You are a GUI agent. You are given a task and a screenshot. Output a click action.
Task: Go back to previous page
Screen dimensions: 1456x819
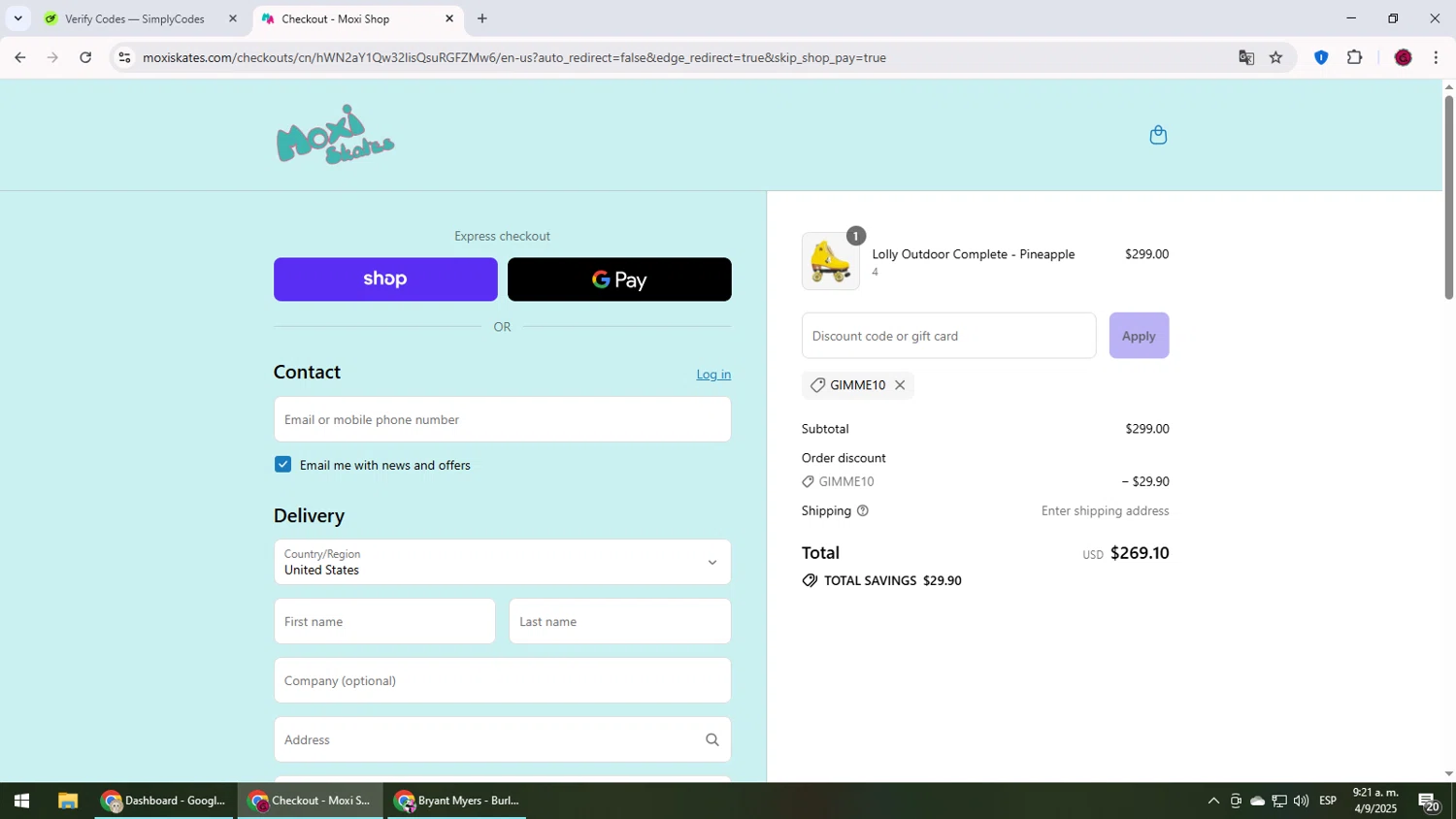click(19, 57)
